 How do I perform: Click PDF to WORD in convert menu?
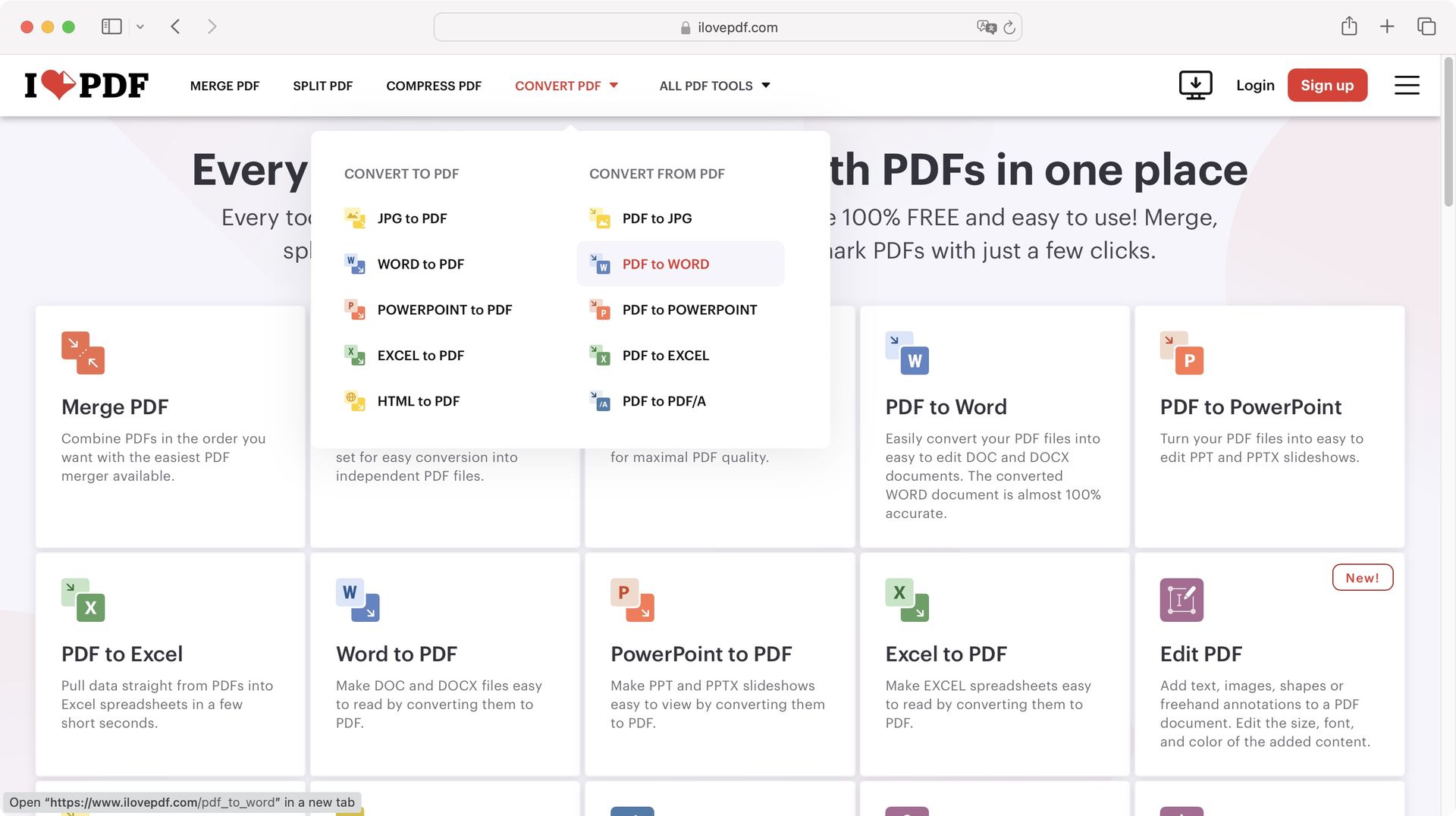[665, 263]
